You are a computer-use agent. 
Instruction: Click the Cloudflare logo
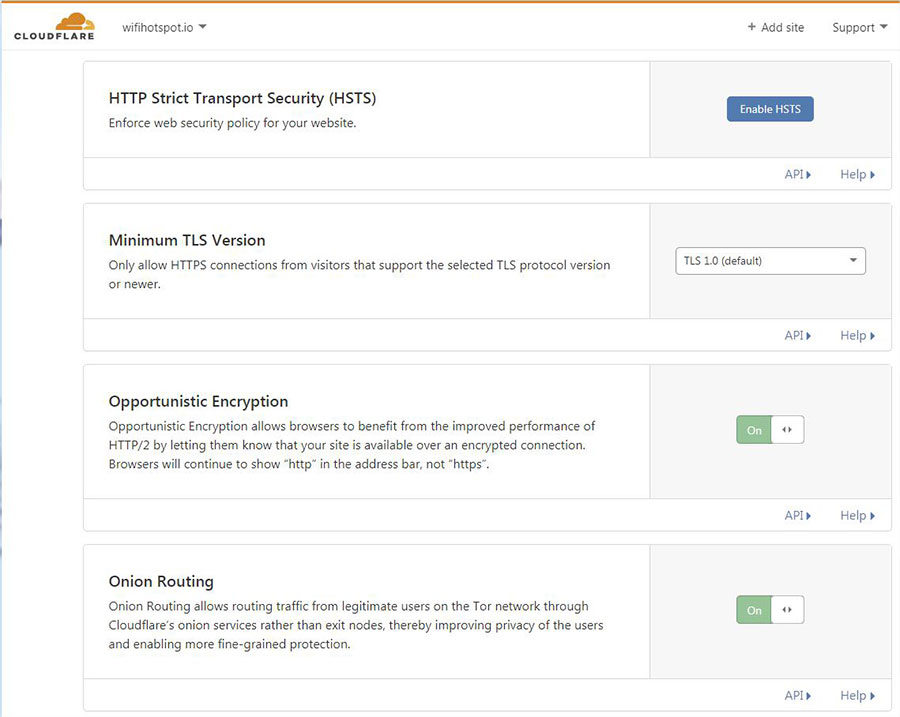coord(54,27)
